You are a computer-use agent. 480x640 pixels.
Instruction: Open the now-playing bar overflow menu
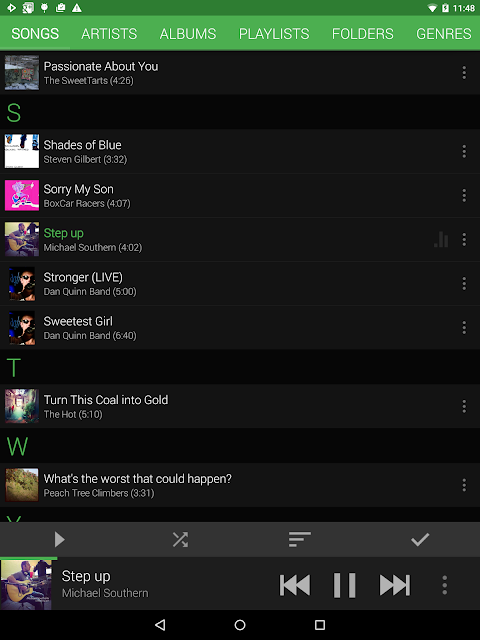click(444, 585)
